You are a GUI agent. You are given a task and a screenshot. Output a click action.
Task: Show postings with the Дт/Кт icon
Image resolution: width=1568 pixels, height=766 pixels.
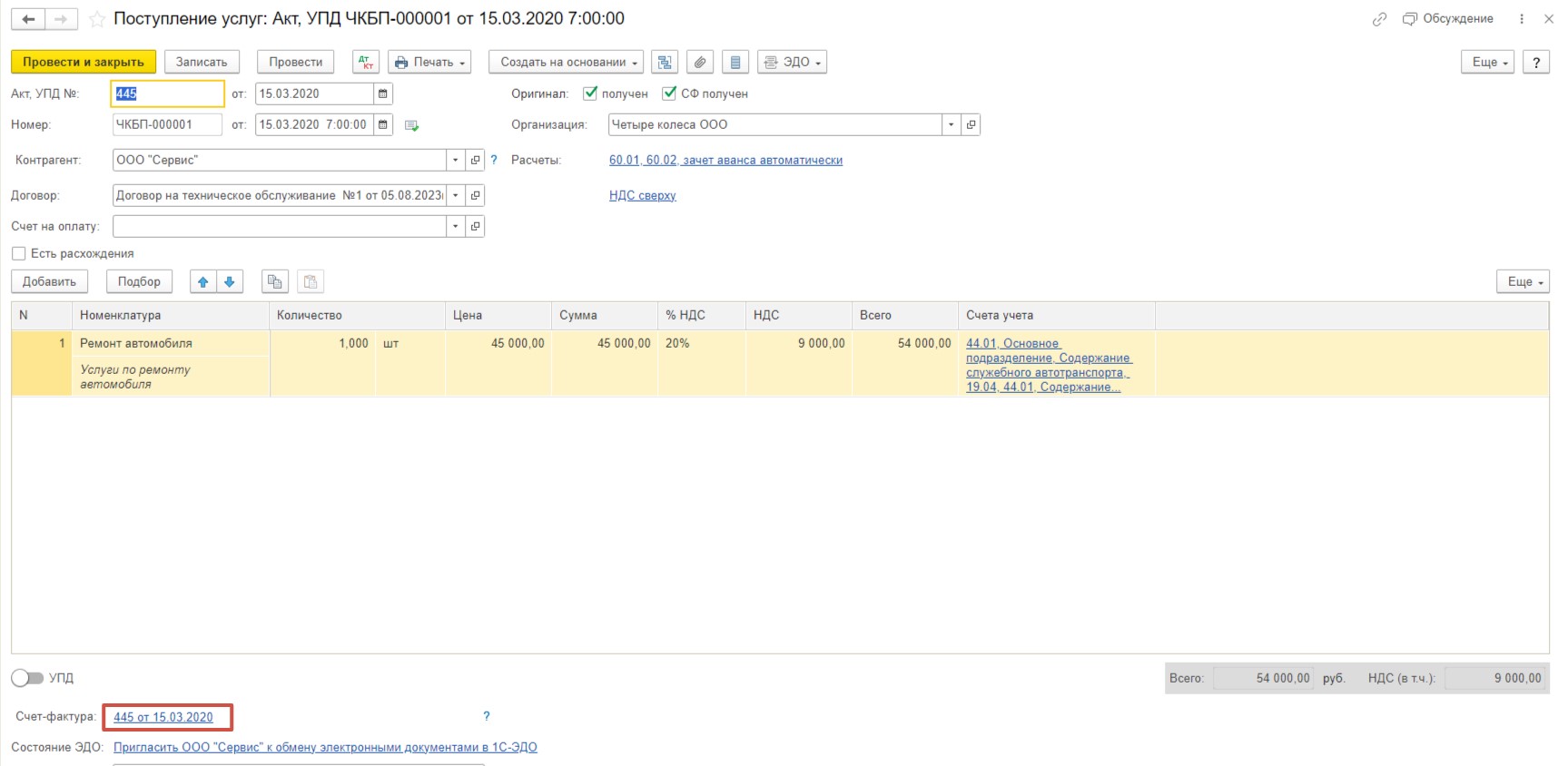pos(366,62)
